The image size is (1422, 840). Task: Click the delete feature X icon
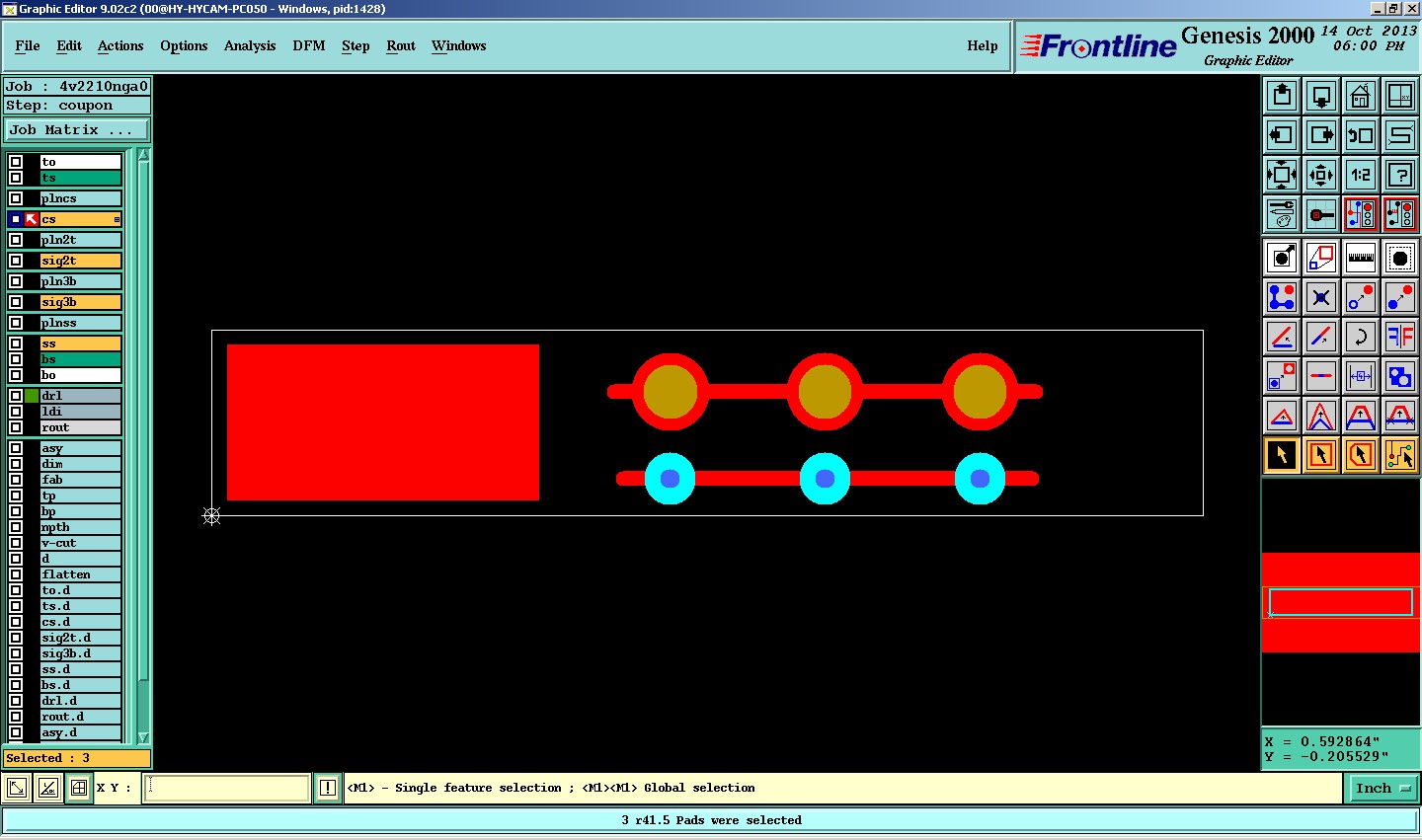pyautogui.click(x=1321, y=298)
